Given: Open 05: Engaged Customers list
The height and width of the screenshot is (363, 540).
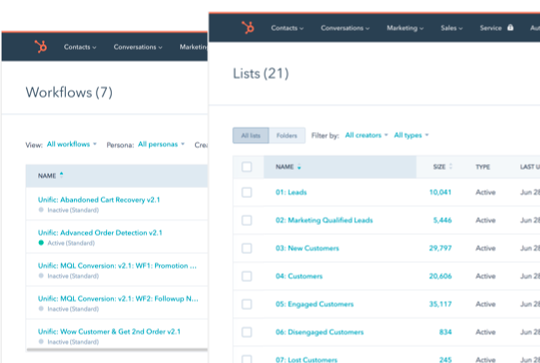Looking at the screenshot, I should (x=314, y=304).
